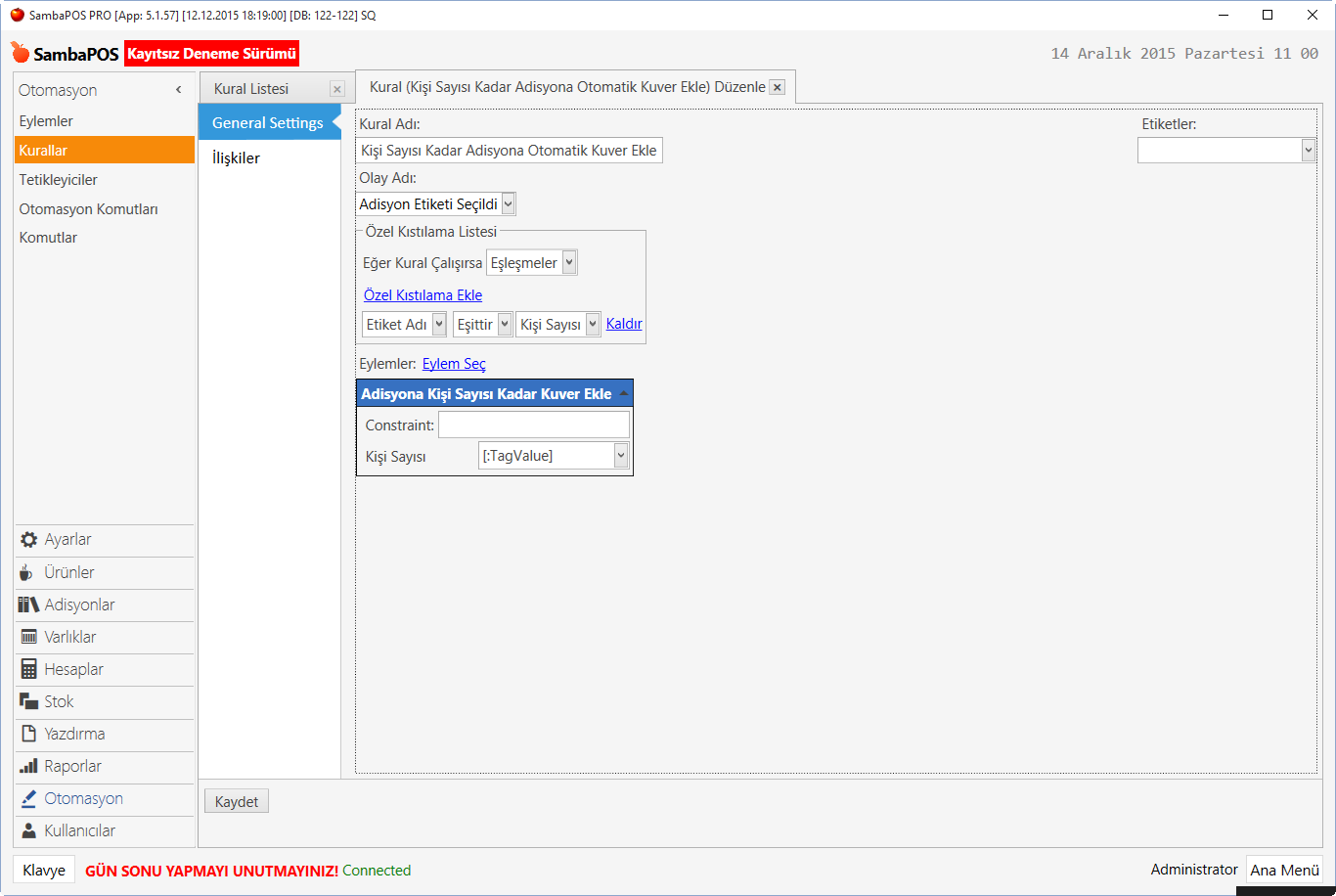Viewport: 1336px width, 896px height.
Task: Collapse the Otomasyon side panel arrow
Action: [178, 90]
